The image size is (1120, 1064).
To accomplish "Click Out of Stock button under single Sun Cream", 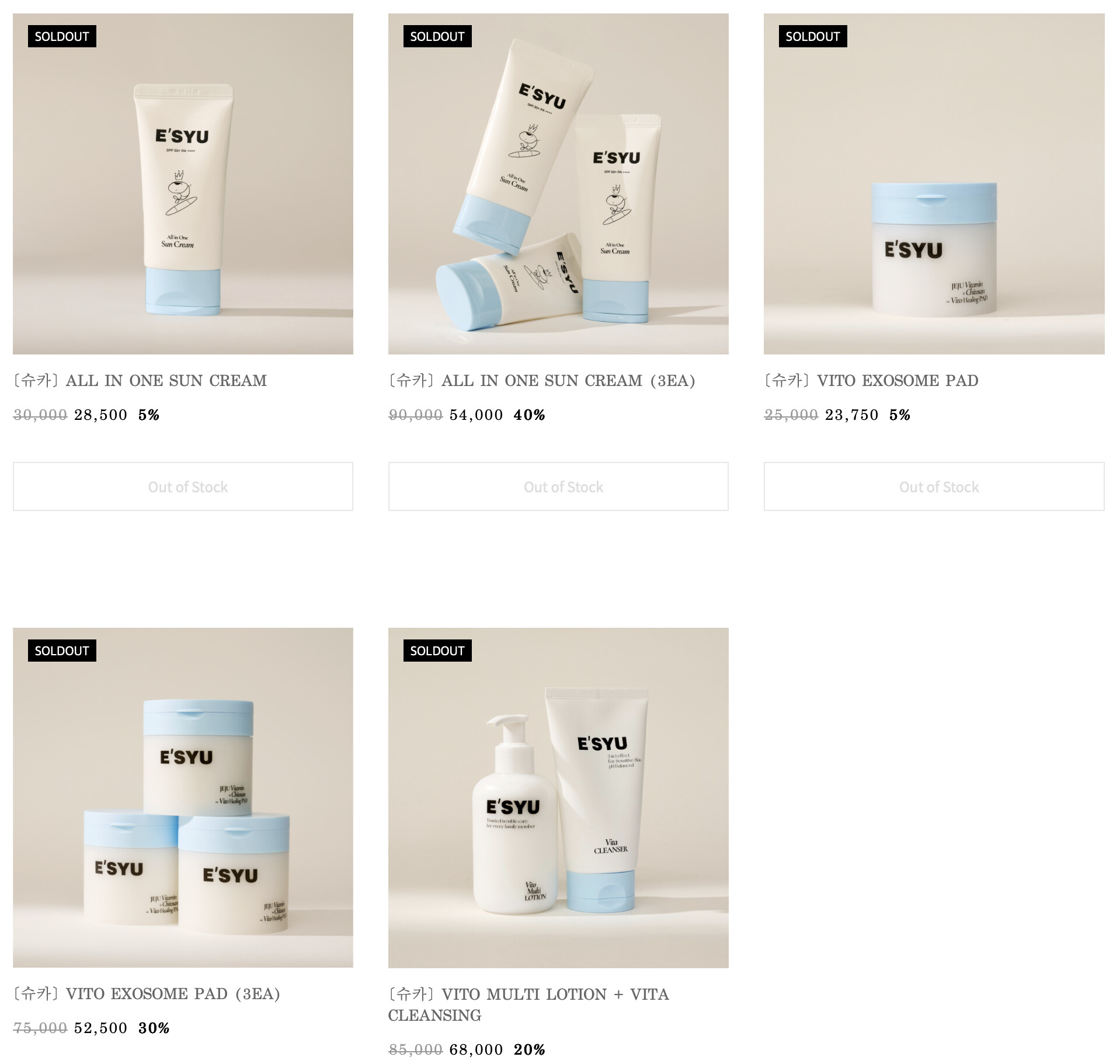I will [183, 486].
